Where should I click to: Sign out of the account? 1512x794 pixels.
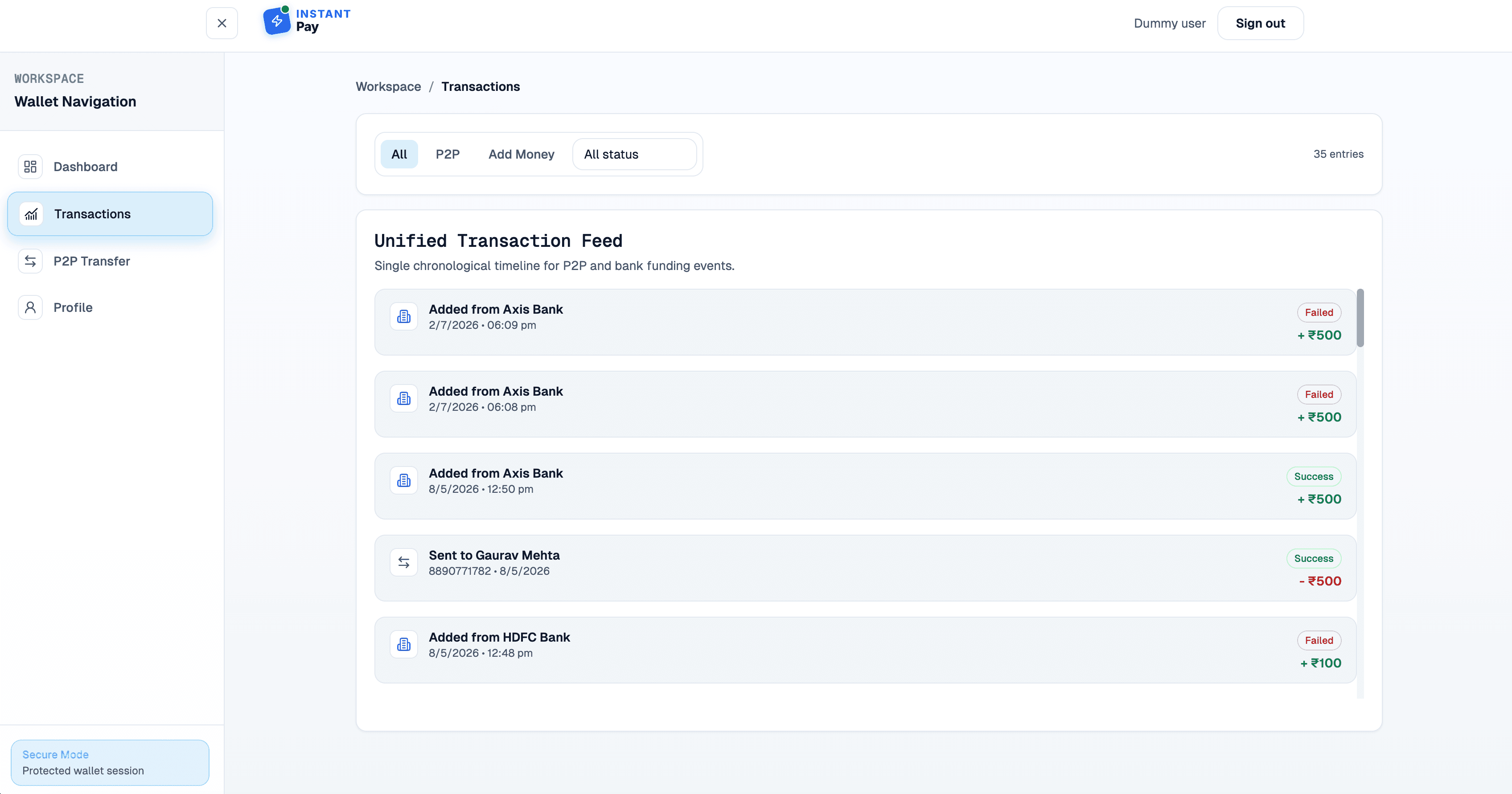pos(1260,24)
